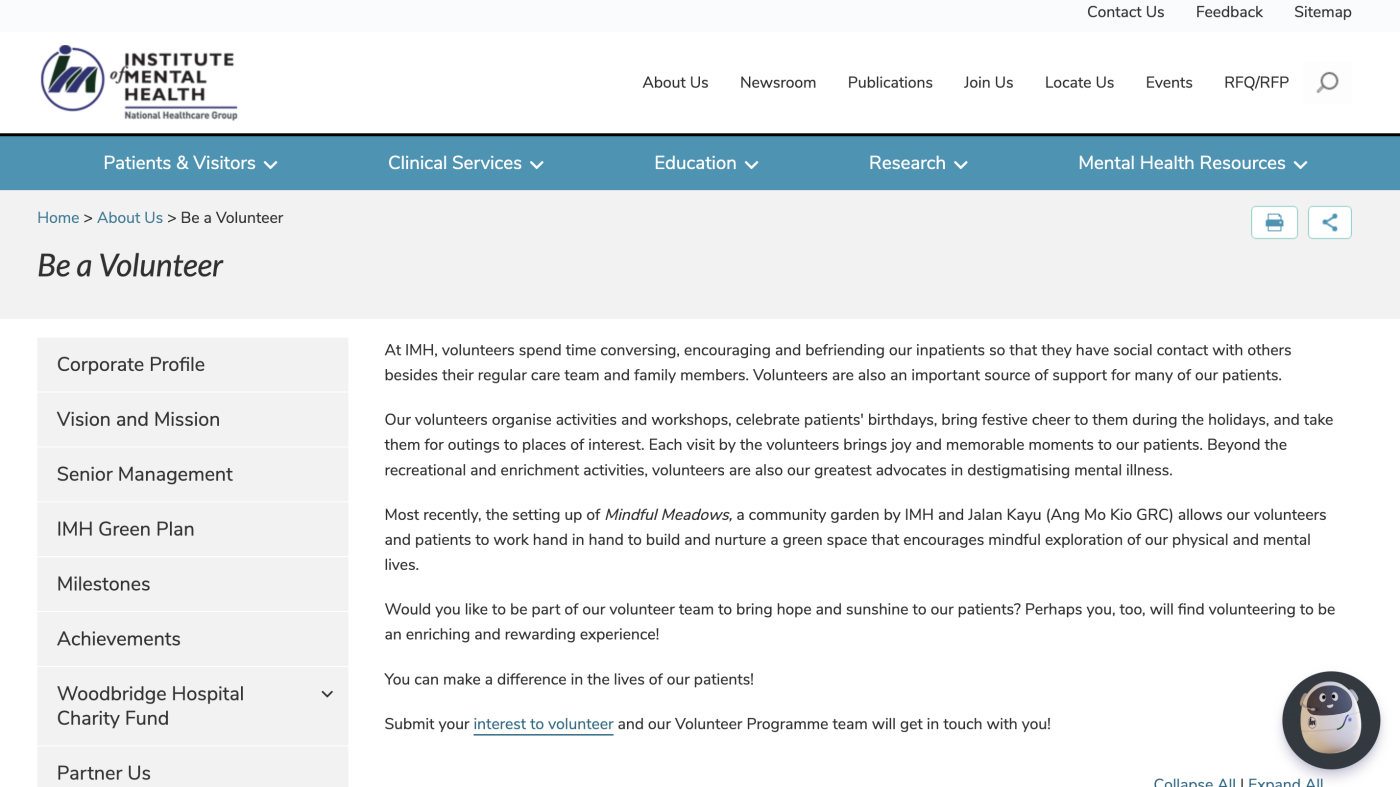This screenshot has width=1400, height=787.
Task: Open Patients & Visitors dropdown menu
Action: pos(190,163)
